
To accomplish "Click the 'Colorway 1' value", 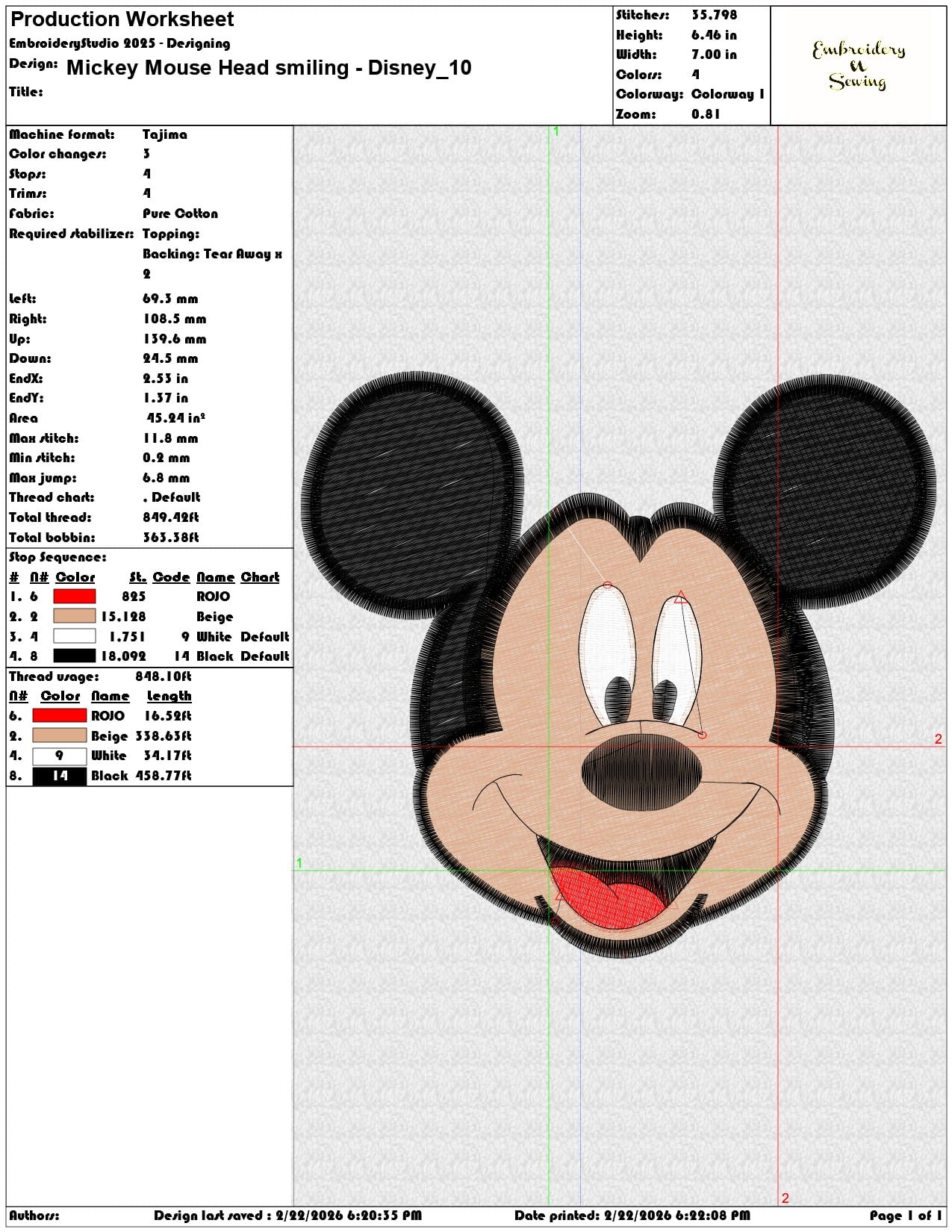I will tap(728, 94).
